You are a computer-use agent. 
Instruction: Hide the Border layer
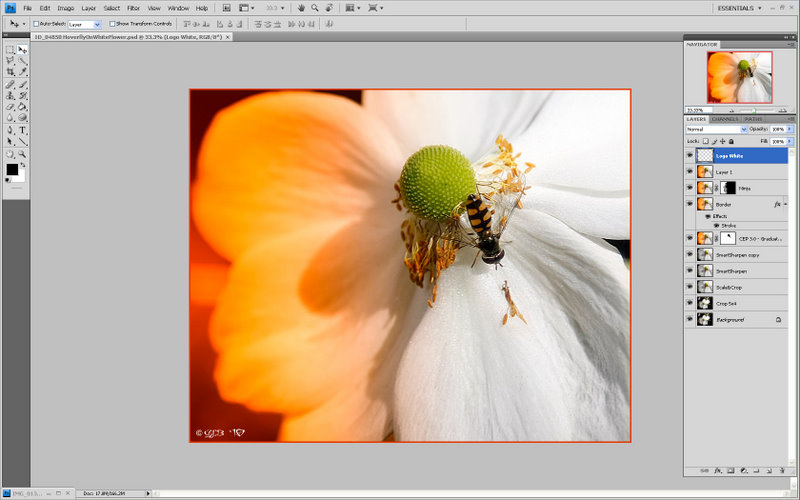(x=690, y=204)
